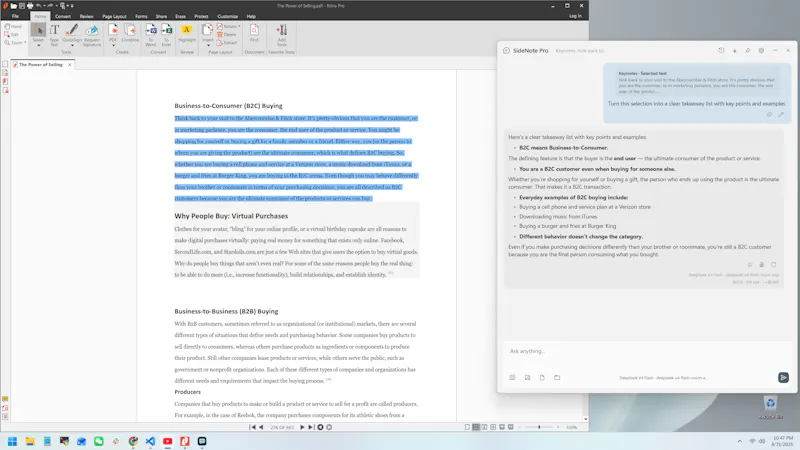This screenshot has width=800, height=450.
Task: Copy the user's prompt message
Action: 769,115
